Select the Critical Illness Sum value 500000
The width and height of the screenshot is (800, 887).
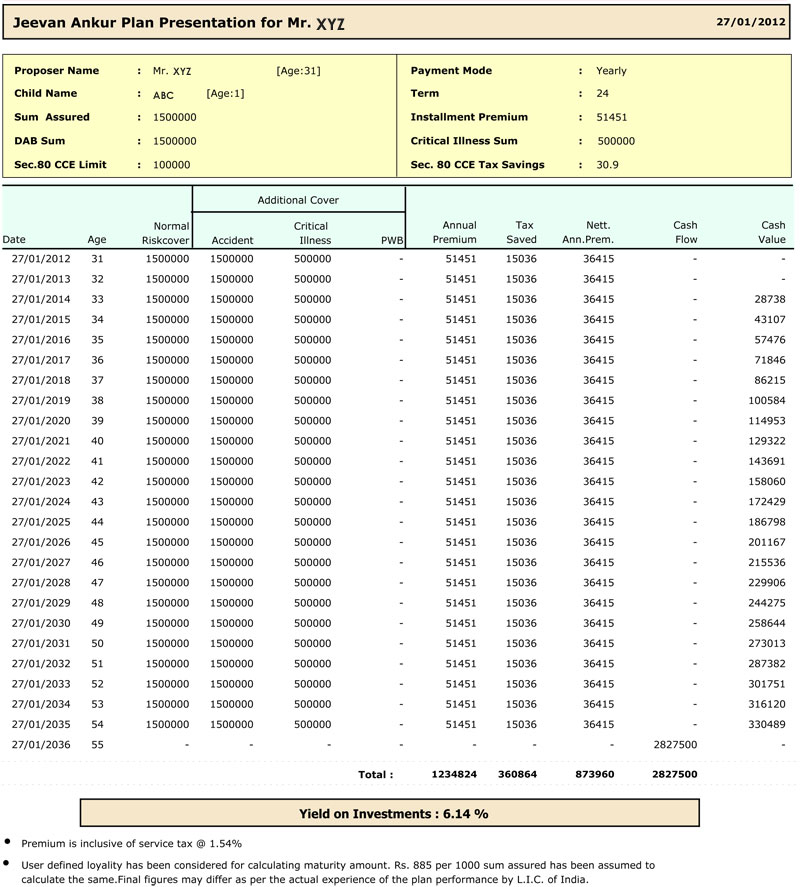coord(616,141)
